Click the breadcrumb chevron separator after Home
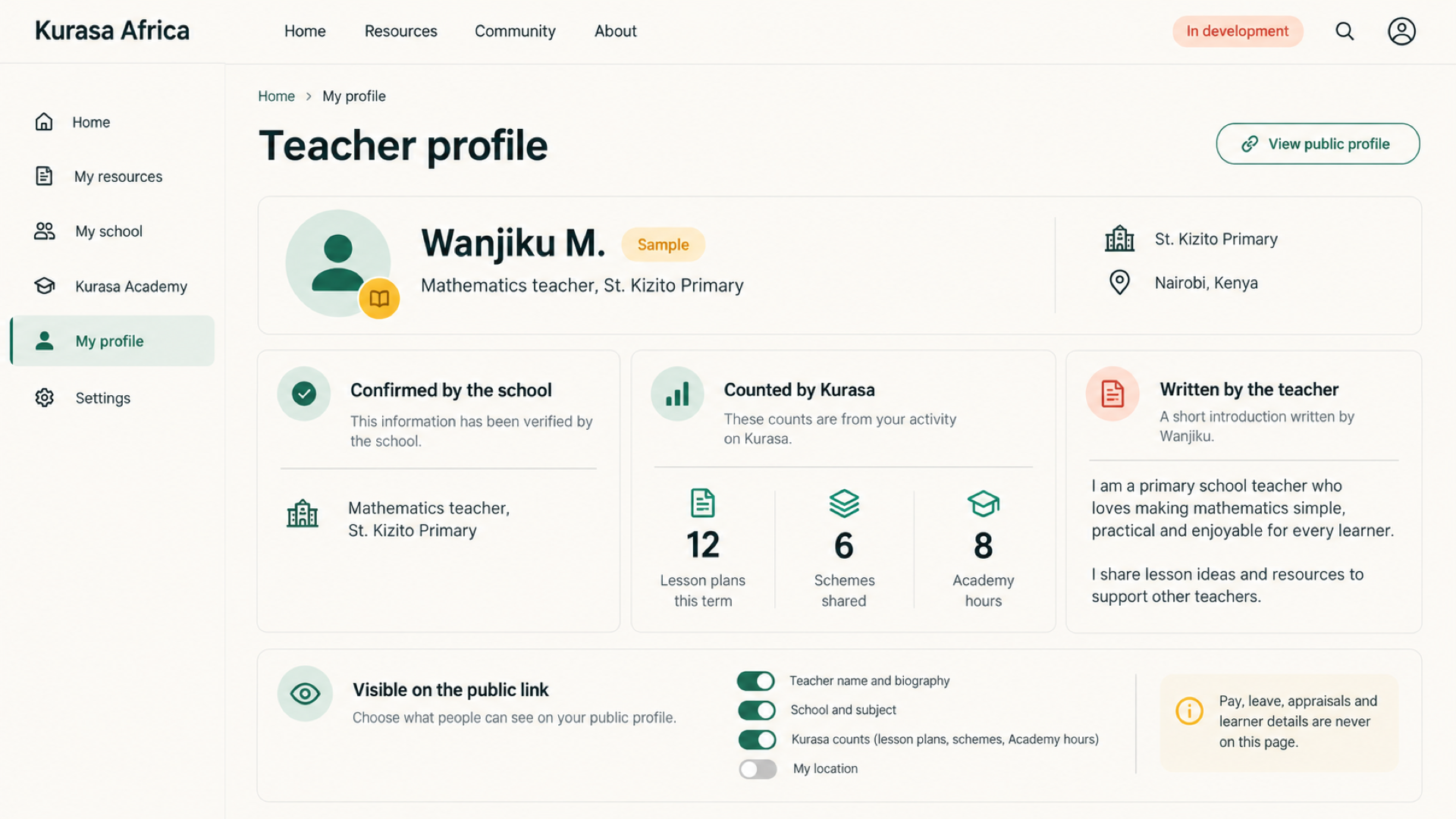The image size is (1456, 819). 309,96
